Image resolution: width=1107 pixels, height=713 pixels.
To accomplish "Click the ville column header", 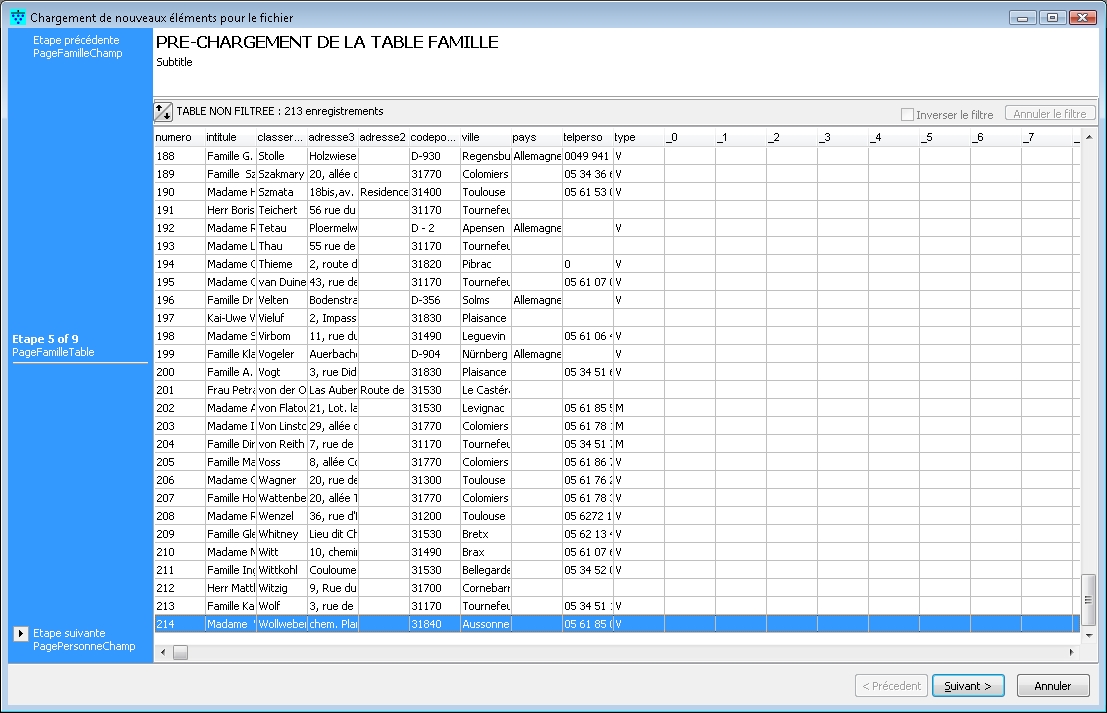I will point(484,137).
